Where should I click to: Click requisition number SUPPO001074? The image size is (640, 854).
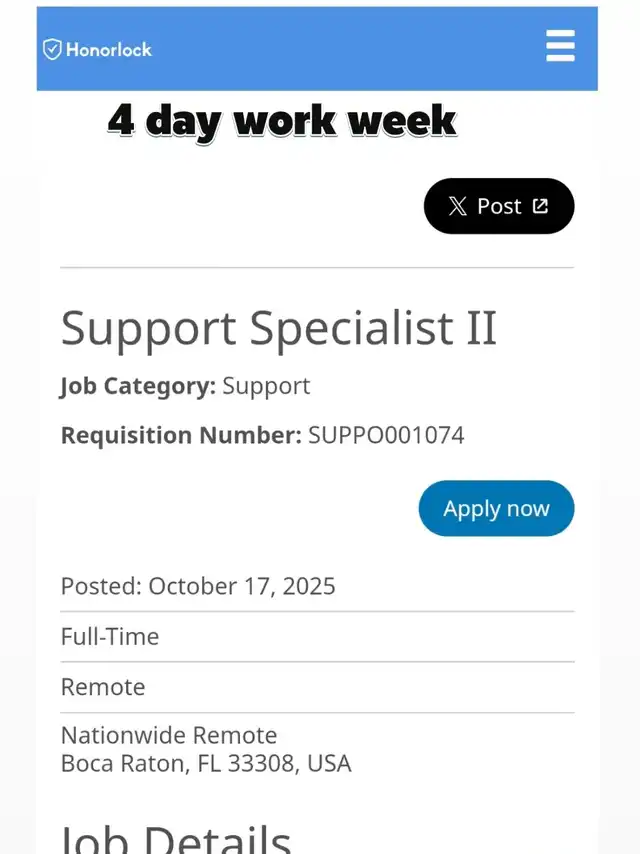(386, 435)
